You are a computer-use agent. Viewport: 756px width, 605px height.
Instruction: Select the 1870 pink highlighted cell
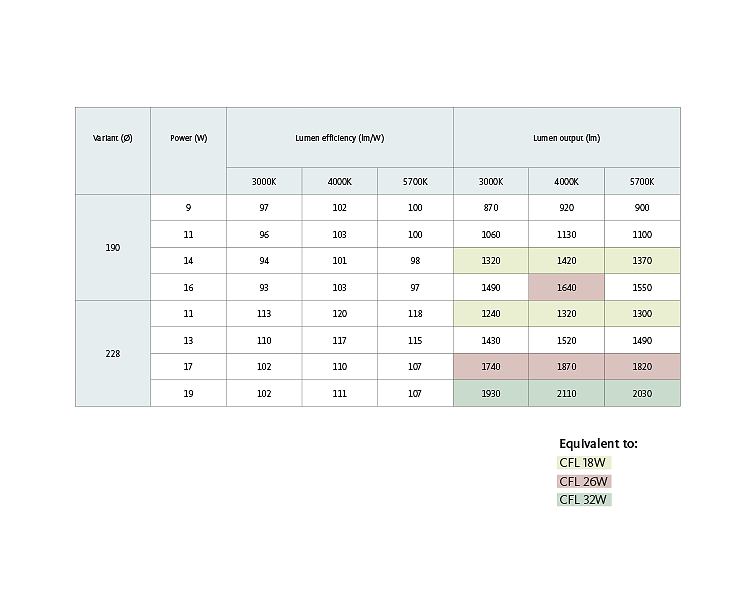click(567, 367)
